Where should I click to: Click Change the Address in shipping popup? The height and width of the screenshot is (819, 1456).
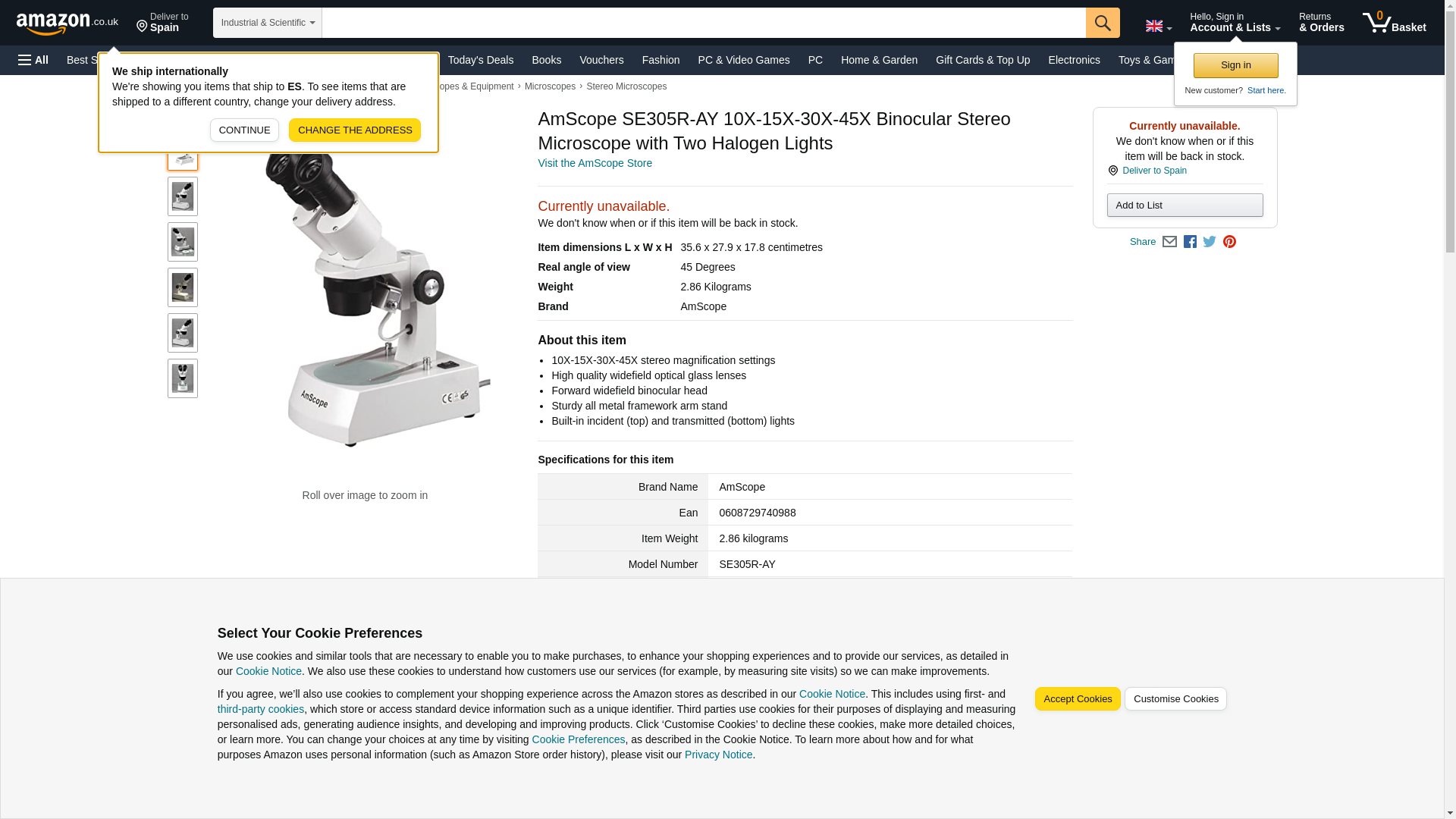click(x=355, y=130)
